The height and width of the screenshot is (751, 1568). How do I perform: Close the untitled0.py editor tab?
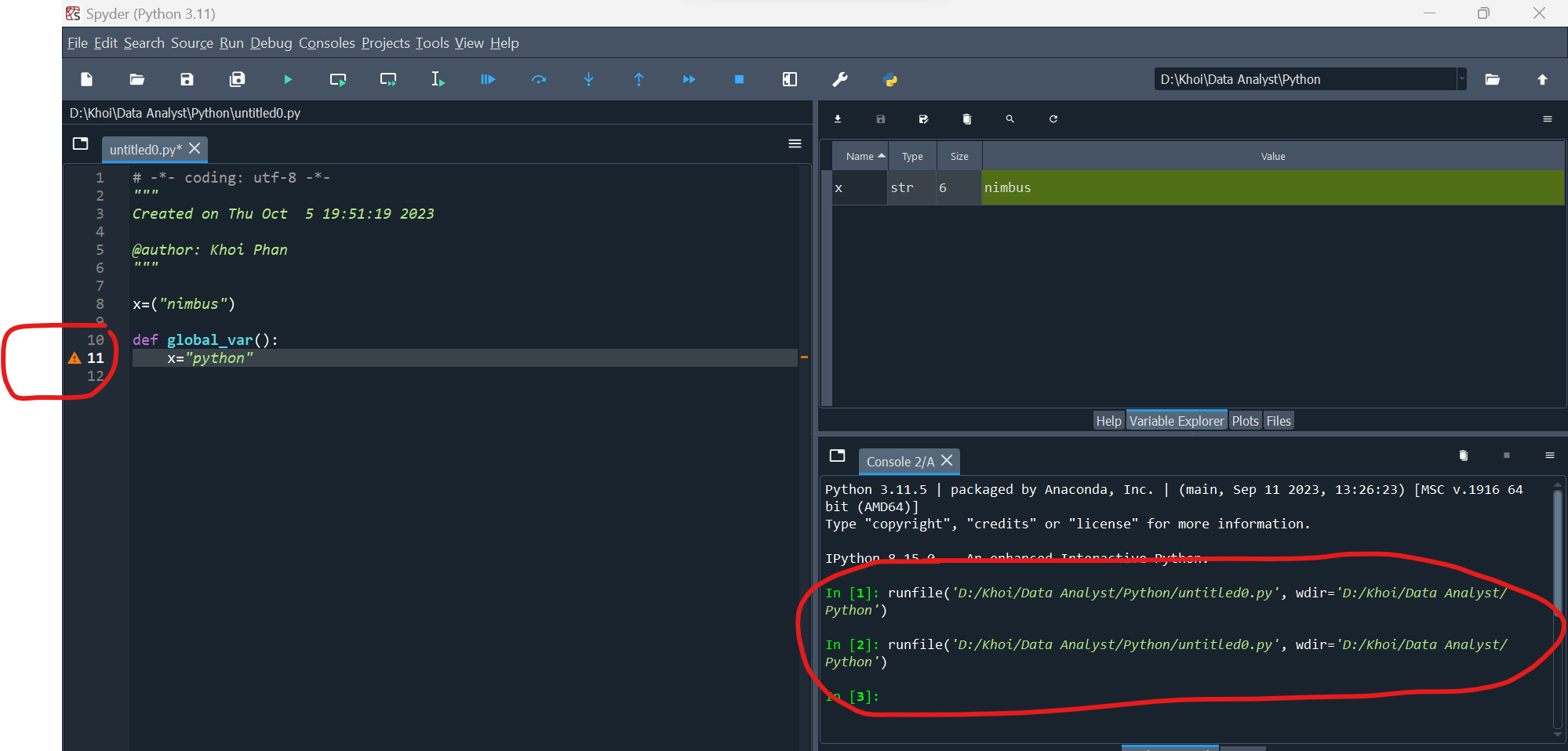pyautogui.click(x=195, y=148)
